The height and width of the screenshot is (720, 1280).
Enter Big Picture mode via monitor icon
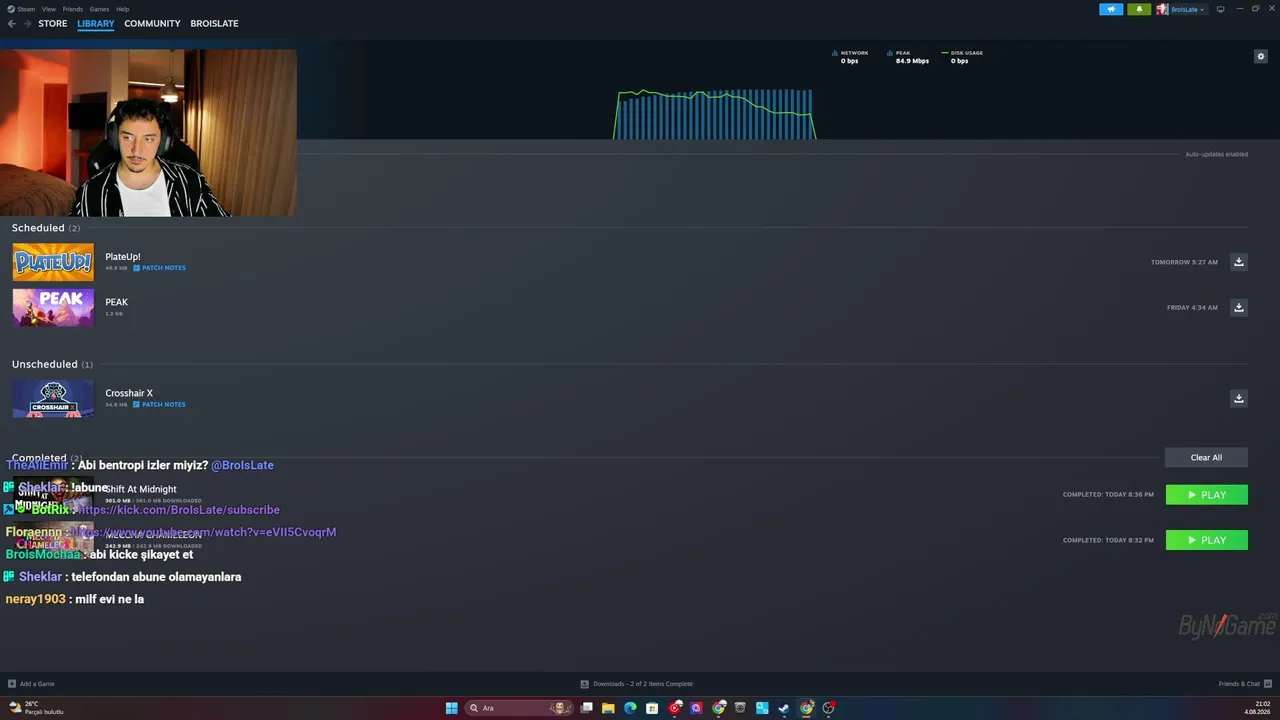click(1220, 9)
